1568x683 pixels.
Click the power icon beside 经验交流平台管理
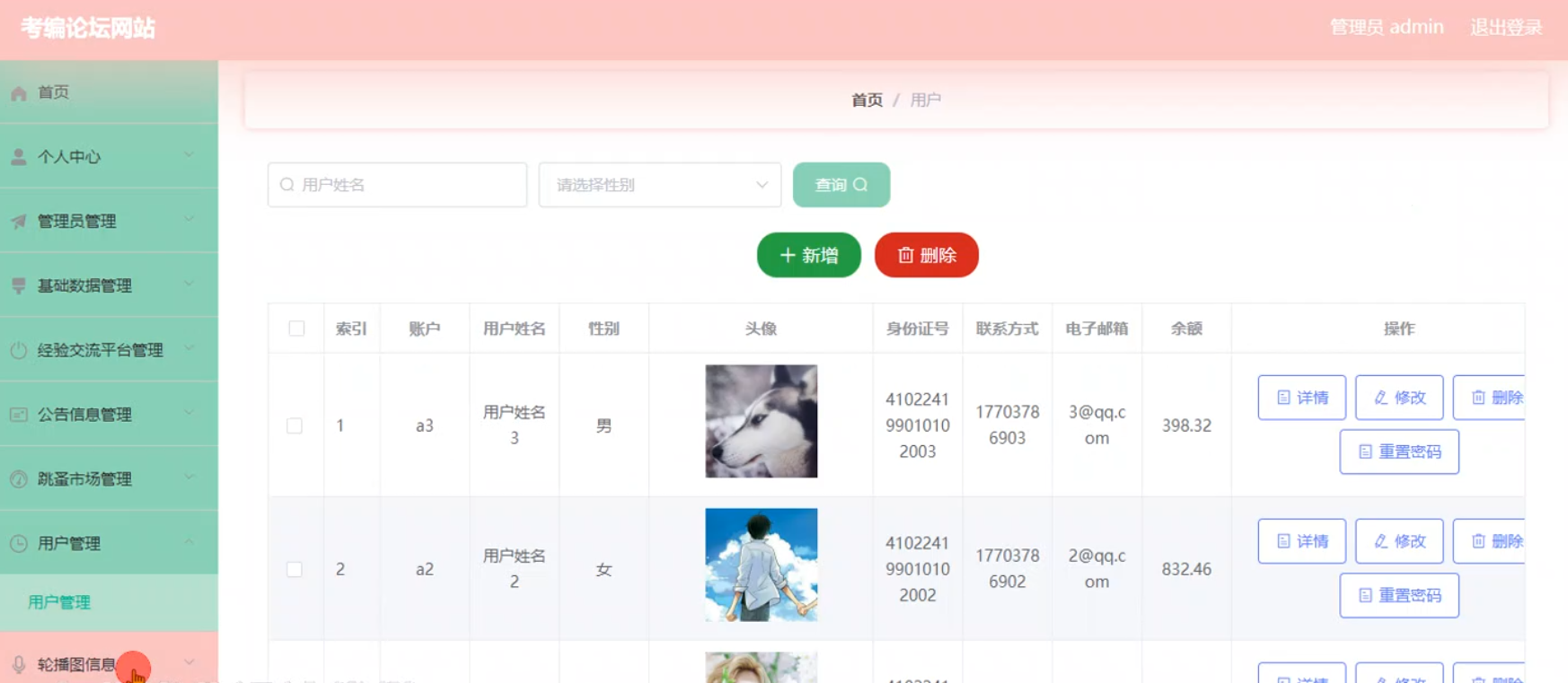(18, 350)
